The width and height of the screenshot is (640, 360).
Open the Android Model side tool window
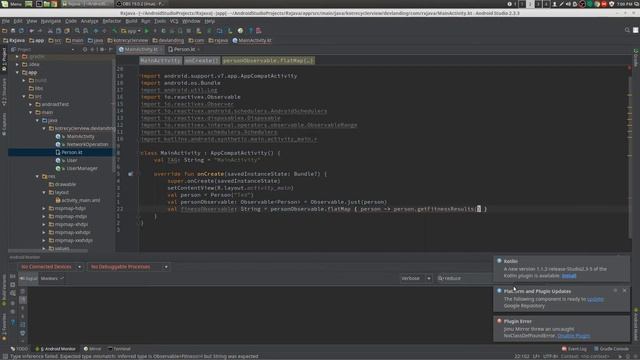click(x=636, y=324)
